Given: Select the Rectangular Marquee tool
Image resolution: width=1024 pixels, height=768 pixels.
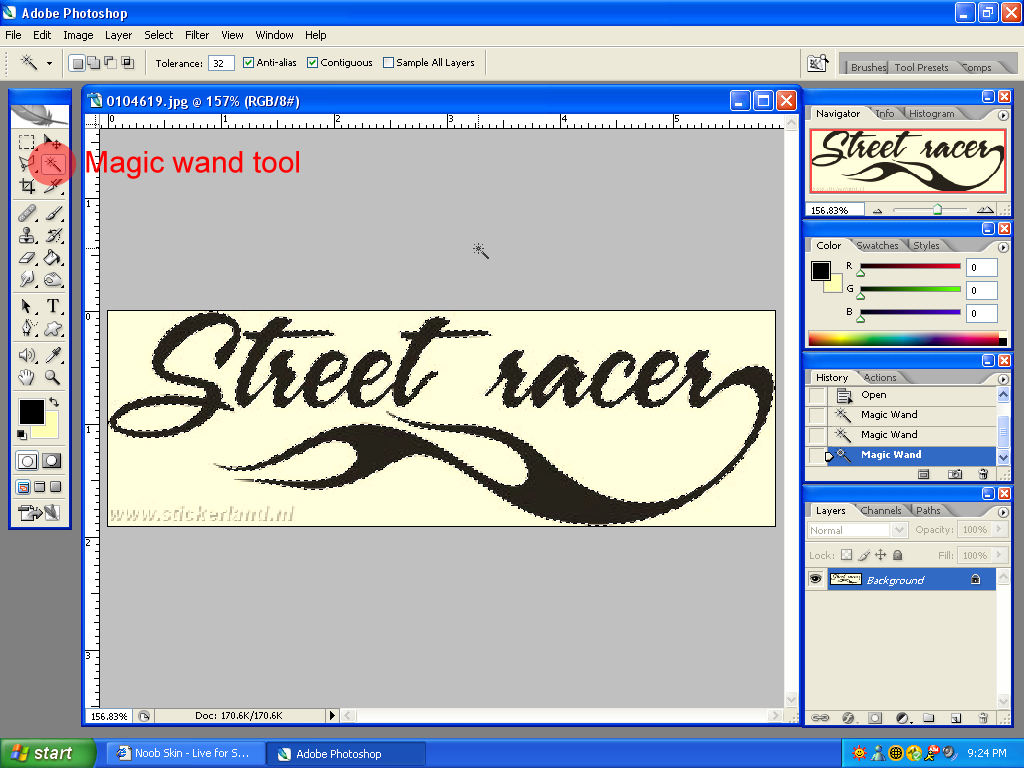Looking at the screenshot, I should click(27, 142).
